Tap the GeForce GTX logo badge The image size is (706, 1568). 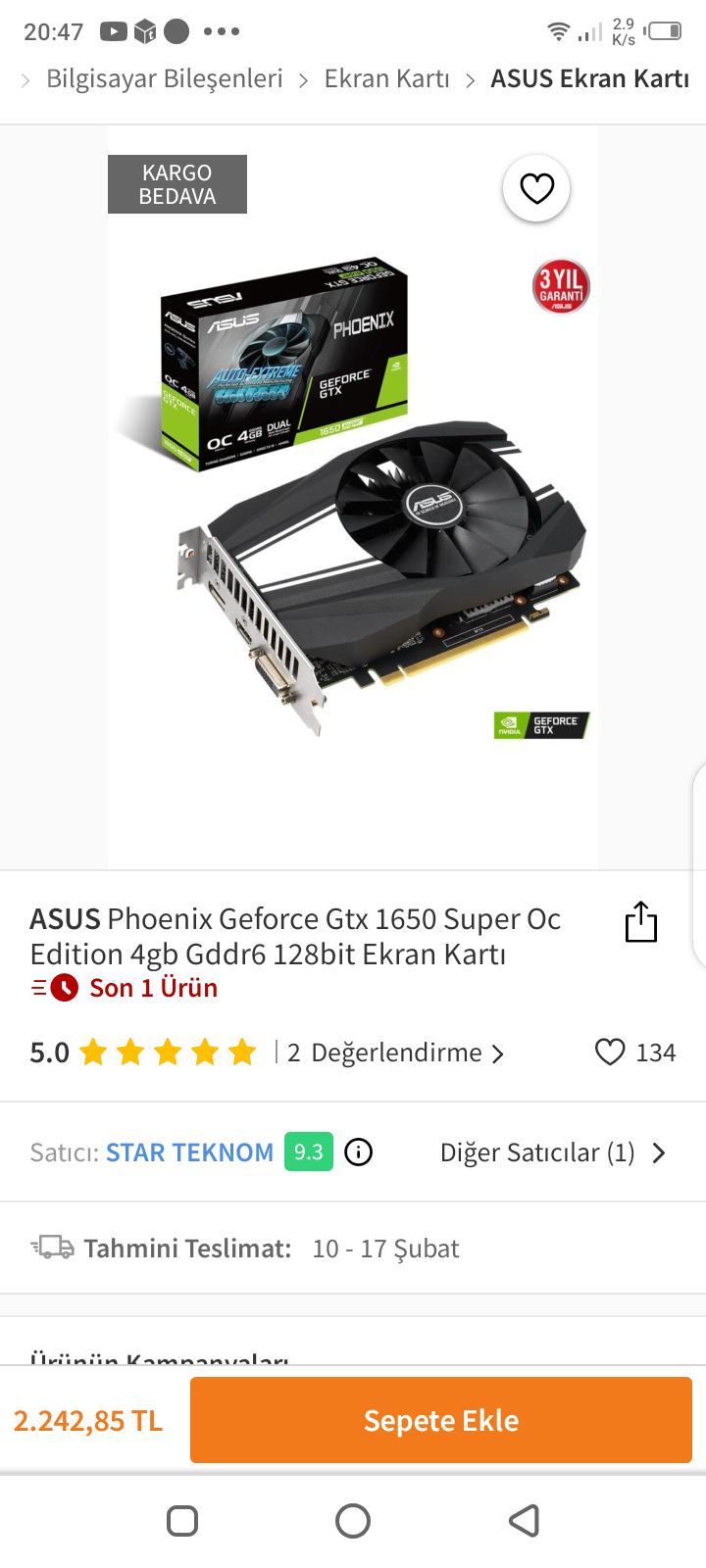point(541,725)
